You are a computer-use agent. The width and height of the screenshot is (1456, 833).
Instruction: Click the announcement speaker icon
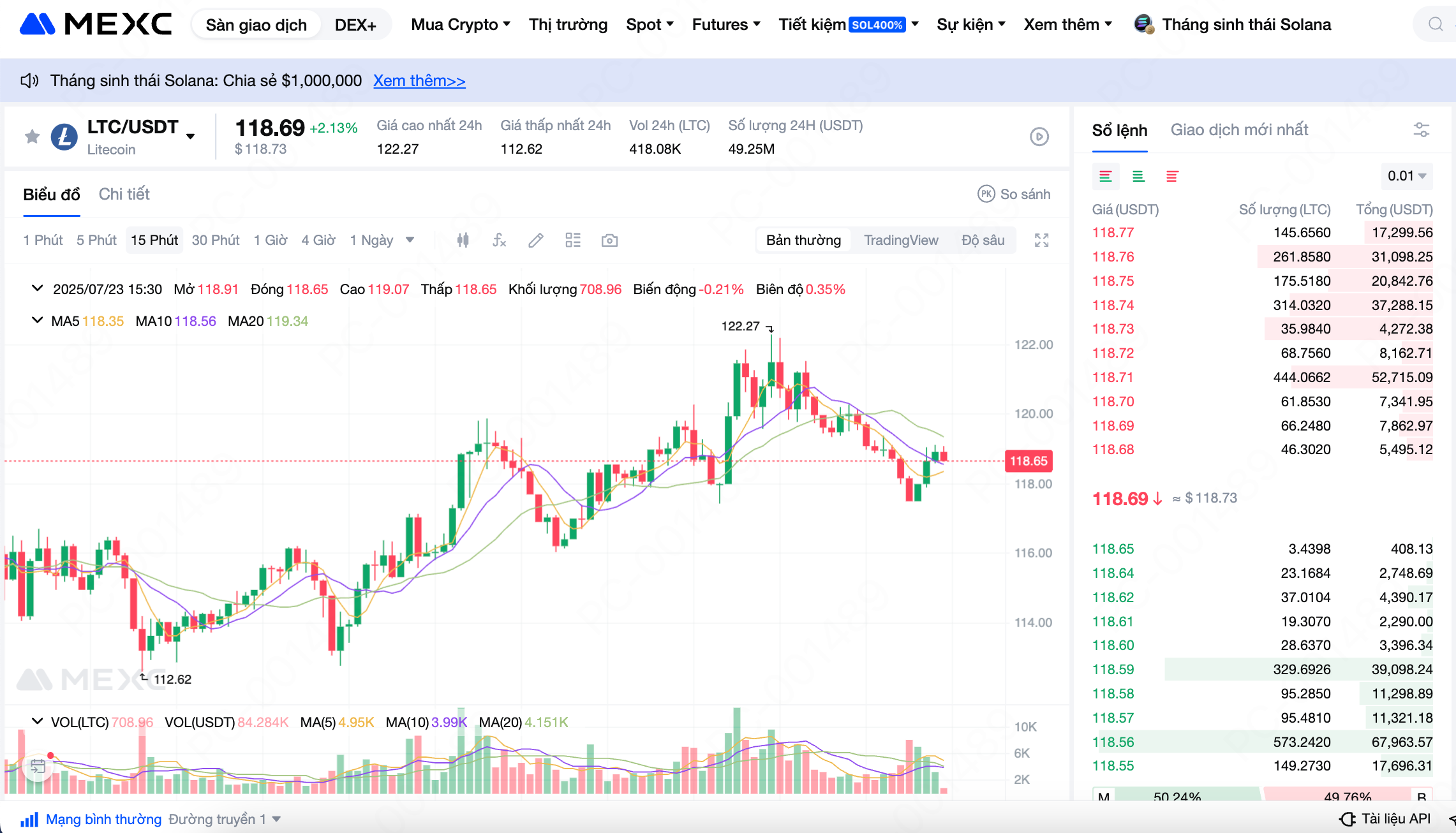29,80
